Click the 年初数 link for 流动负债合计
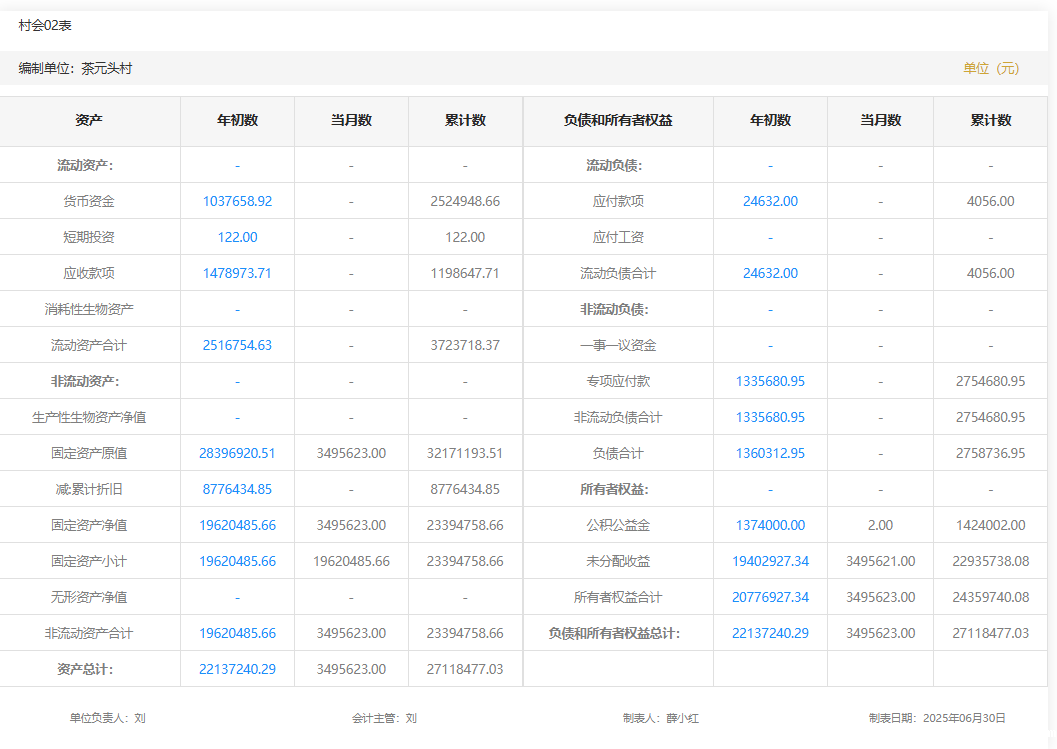This screenshot has width=1057, height=749. [770, 273]
